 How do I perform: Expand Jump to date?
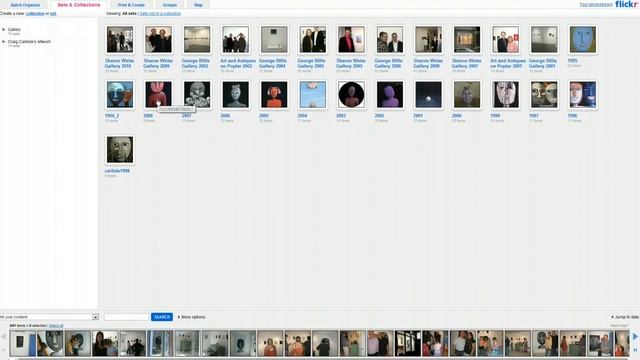pos(625,317)
